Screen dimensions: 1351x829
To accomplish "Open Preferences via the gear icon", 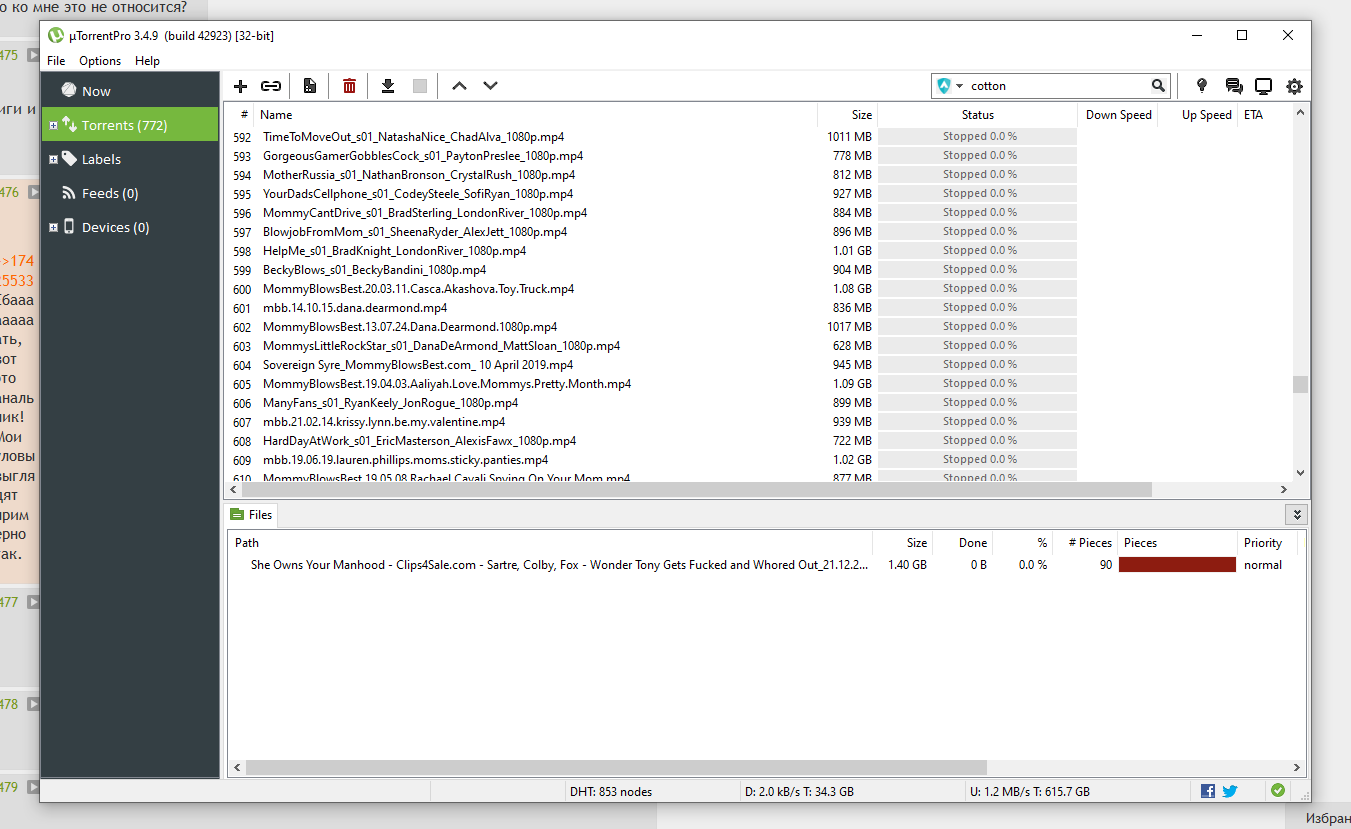I will tap(1294, 86).
